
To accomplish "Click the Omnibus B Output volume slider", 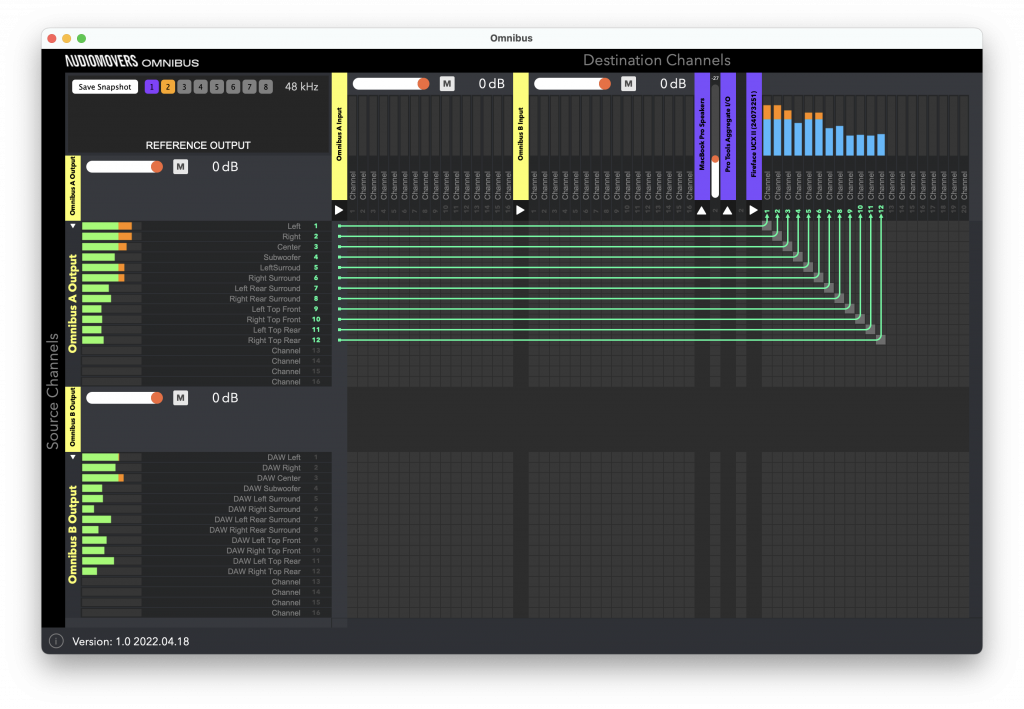I will [x=124, y=398].
